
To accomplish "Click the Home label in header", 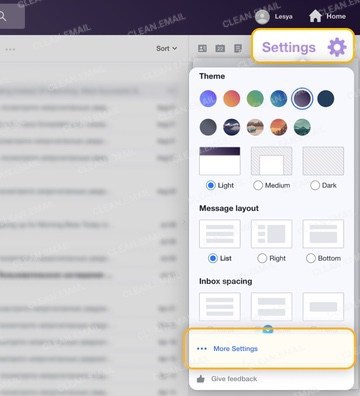I will pos(336,16).
